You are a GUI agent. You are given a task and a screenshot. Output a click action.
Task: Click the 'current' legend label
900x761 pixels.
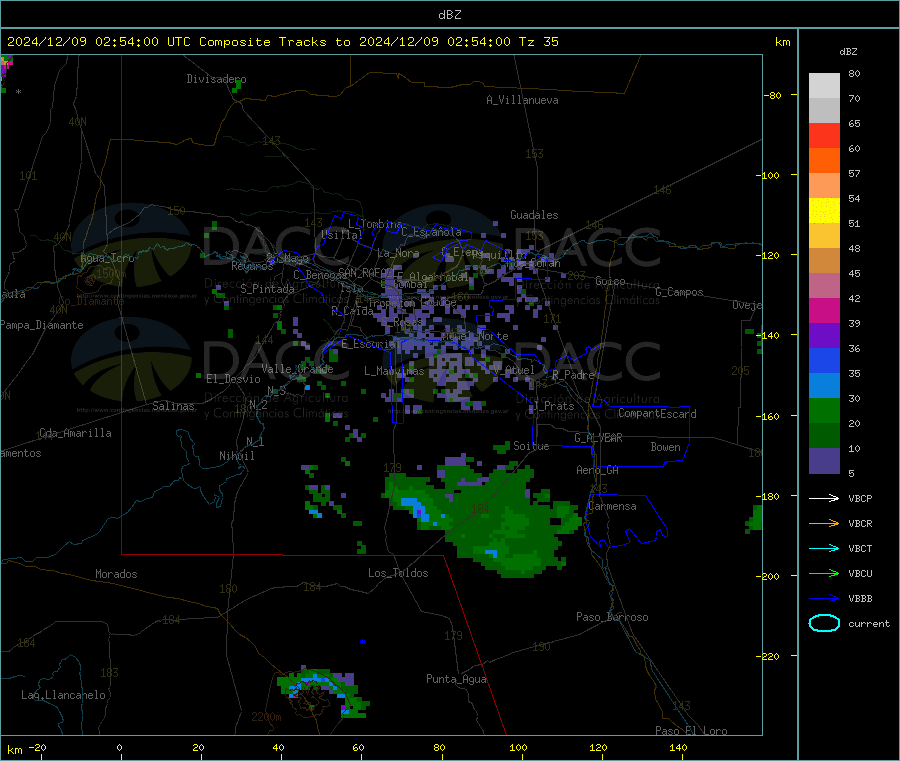coord(868,623)
